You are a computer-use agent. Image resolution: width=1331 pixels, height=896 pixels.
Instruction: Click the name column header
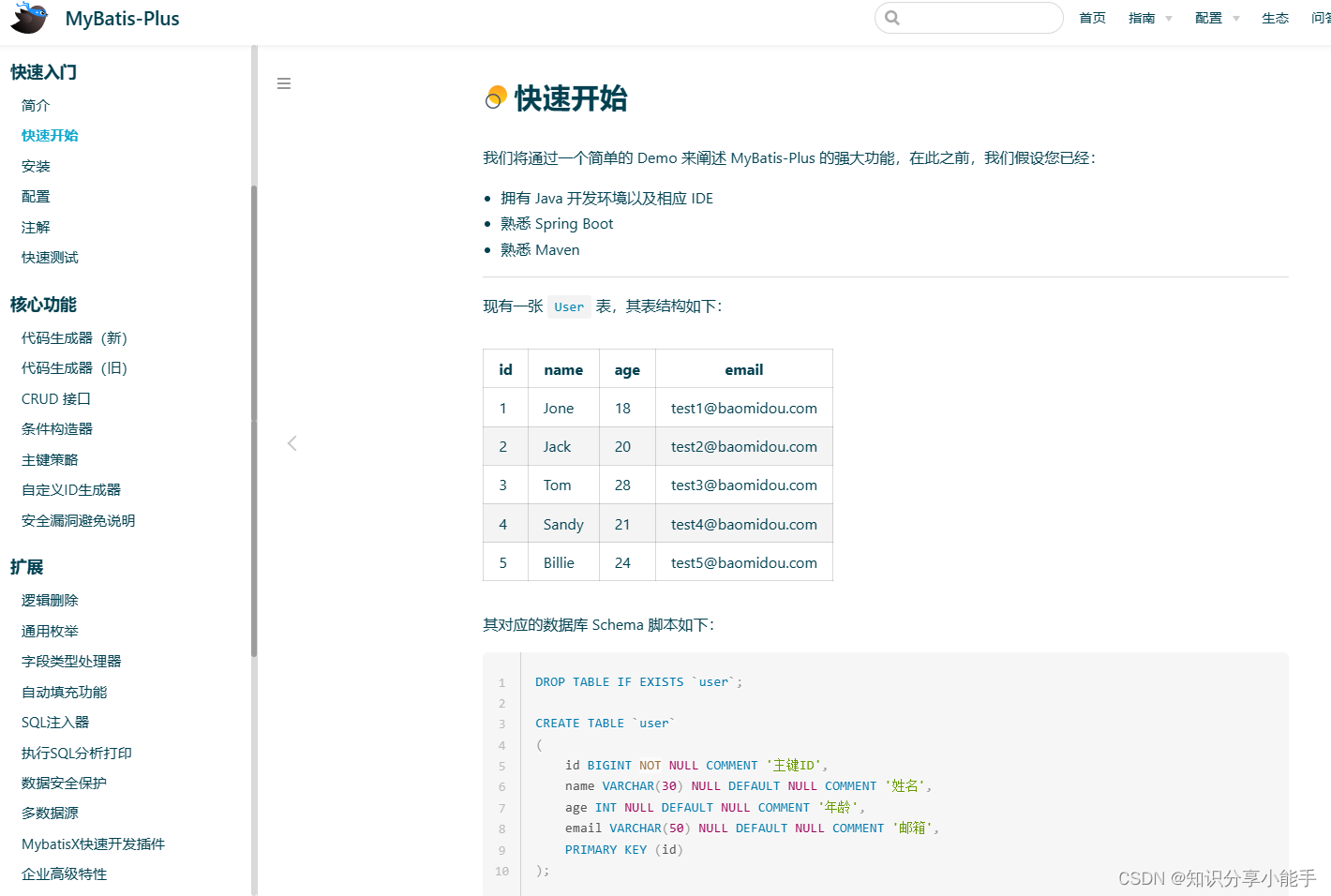563,369
